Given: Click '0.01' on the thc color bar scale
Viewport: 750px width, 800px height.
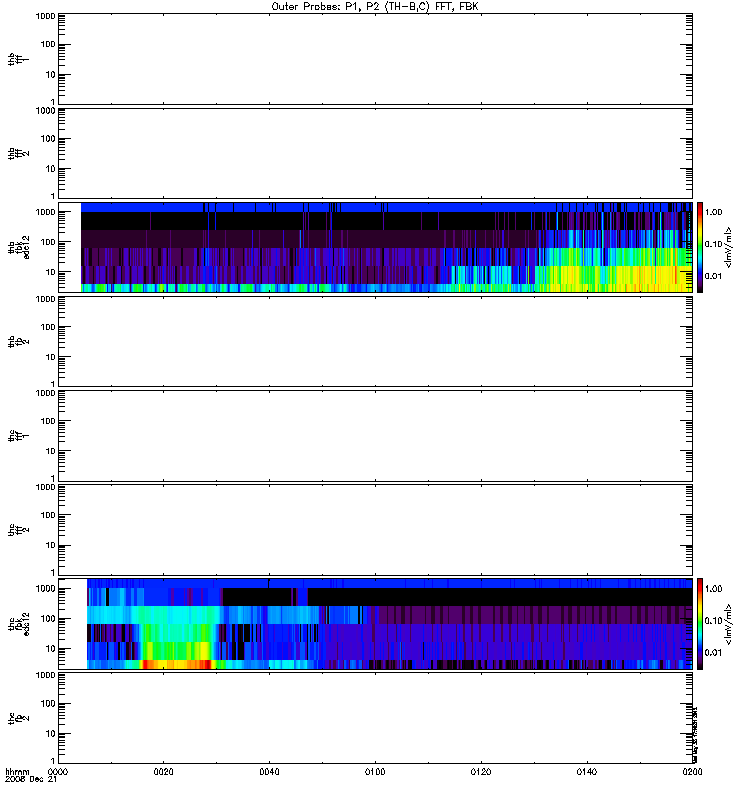Looking at the screenshot, I should (714, 653).
